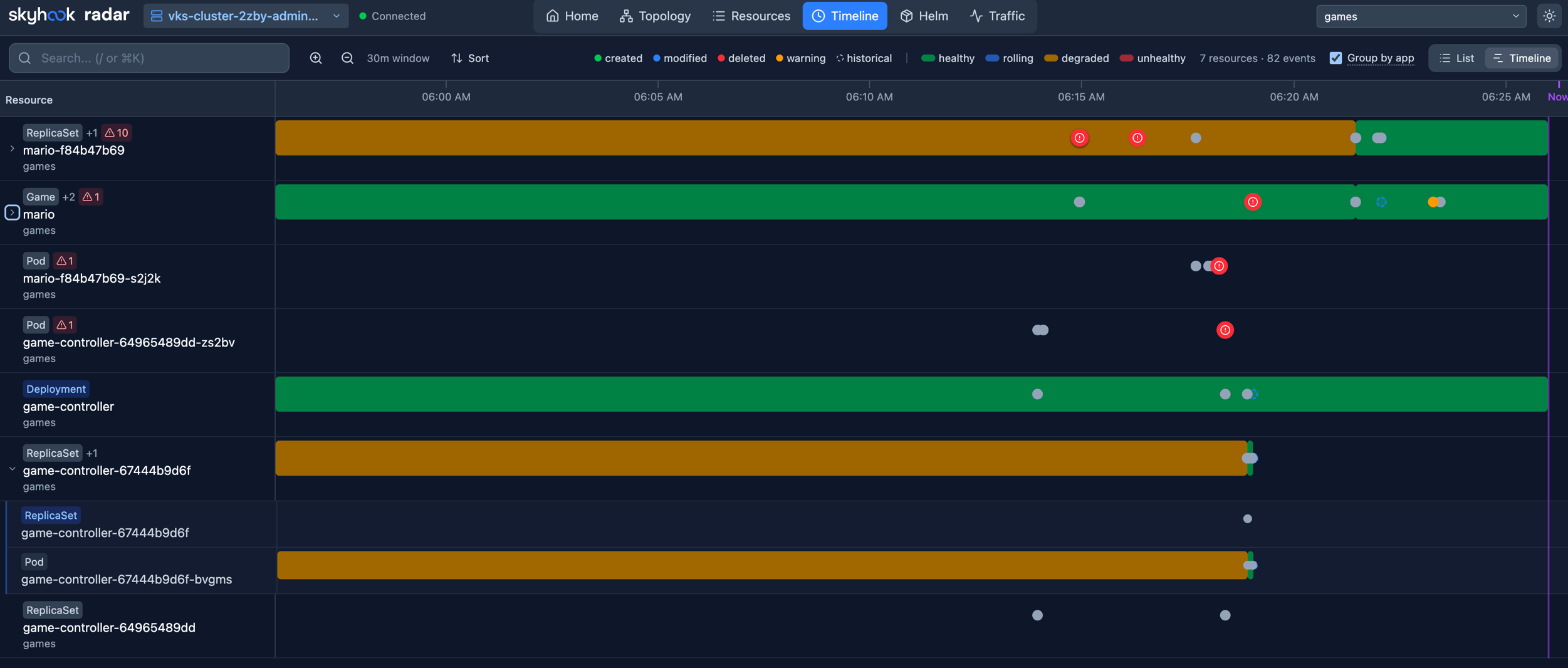Click blue dashed historical marker on mario Game bar

[x=1381, y=202]
